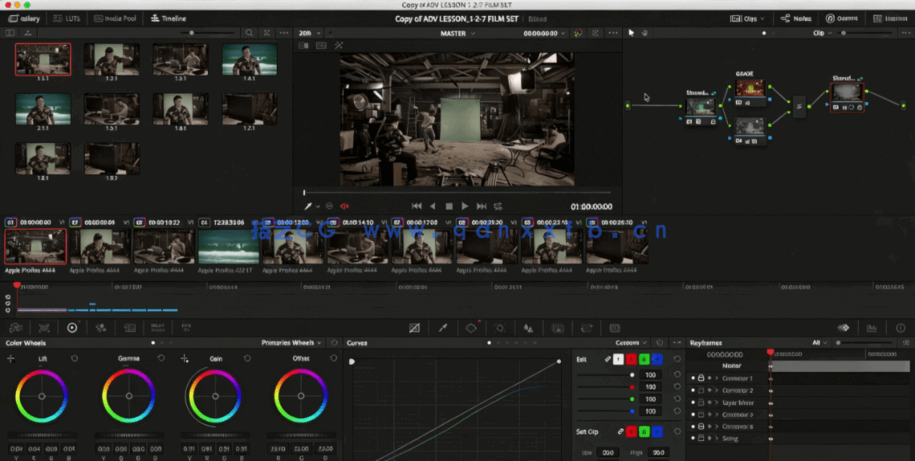Jump to last frame transport button
Viewport: 915px width, 461px height.
(481, 206)
